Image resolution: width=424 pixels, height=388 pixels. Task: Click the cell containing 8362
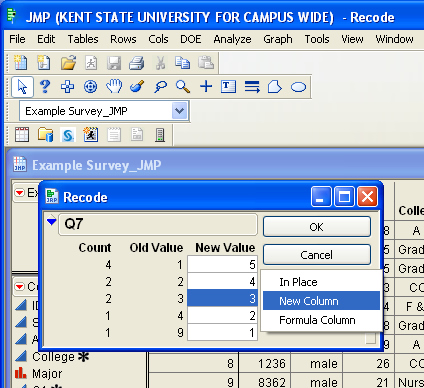265,382
